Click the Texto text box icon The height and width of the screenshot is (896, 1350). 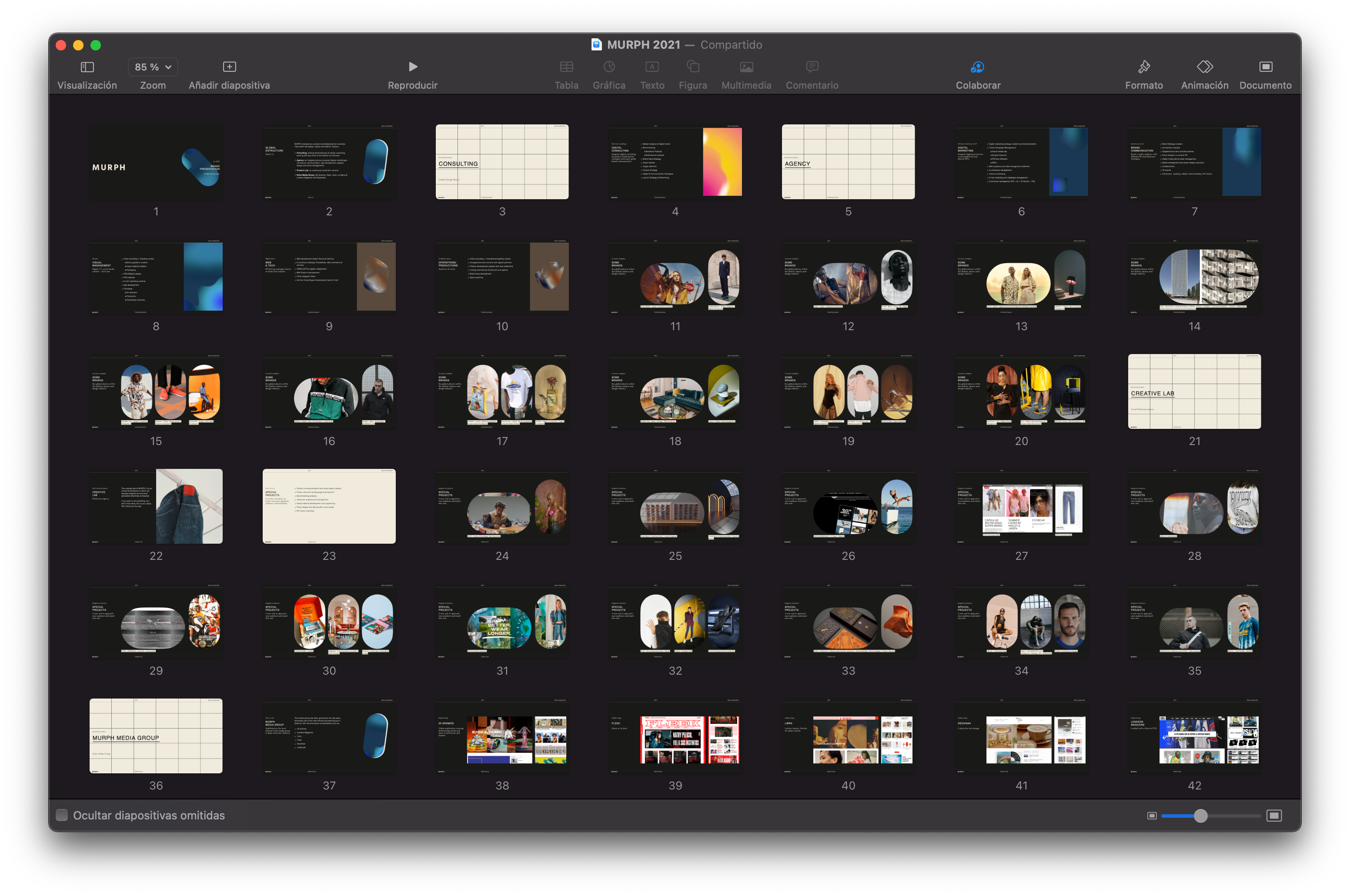coord(652,67)
